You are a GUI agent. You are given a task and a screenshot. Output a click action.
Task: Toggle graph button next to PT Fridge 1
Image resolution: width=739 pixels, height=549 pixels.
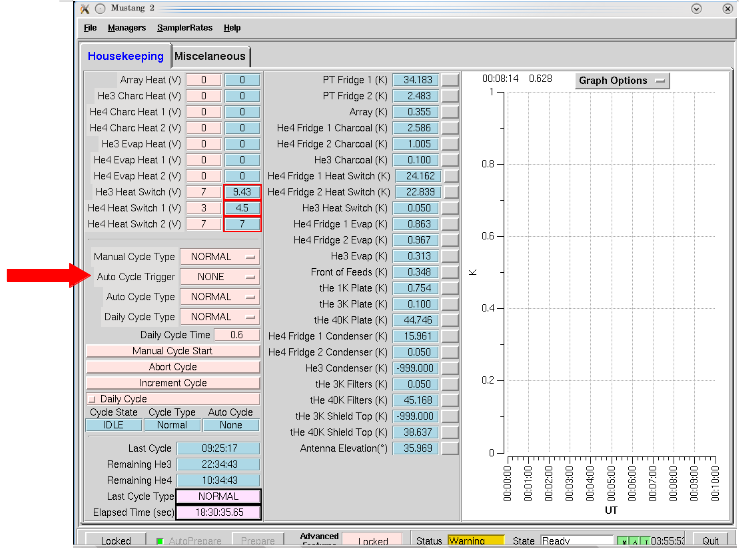450,80
